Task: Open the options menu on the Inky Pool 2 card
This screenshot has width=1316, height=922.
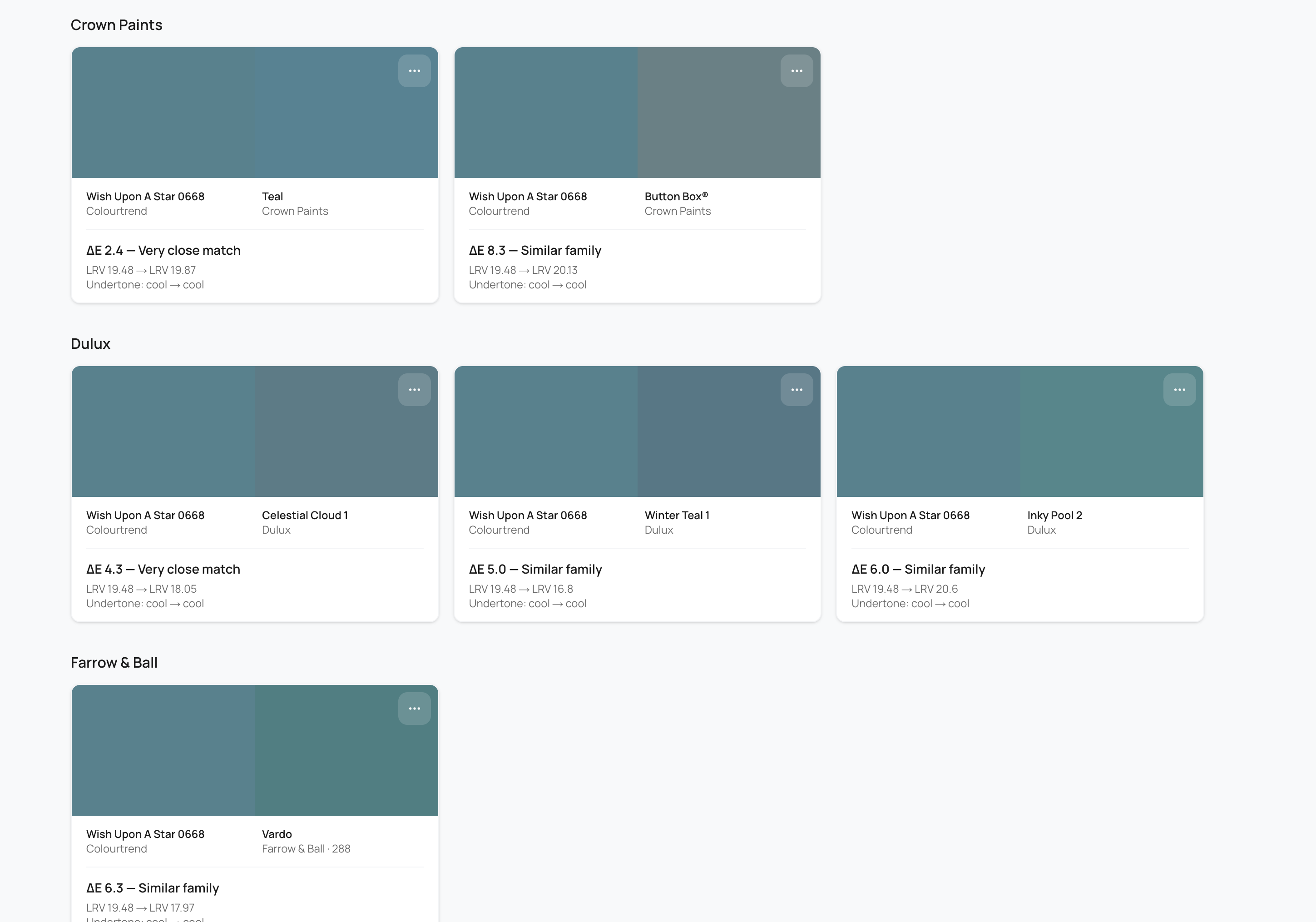Action: (x=1179, y=389)
